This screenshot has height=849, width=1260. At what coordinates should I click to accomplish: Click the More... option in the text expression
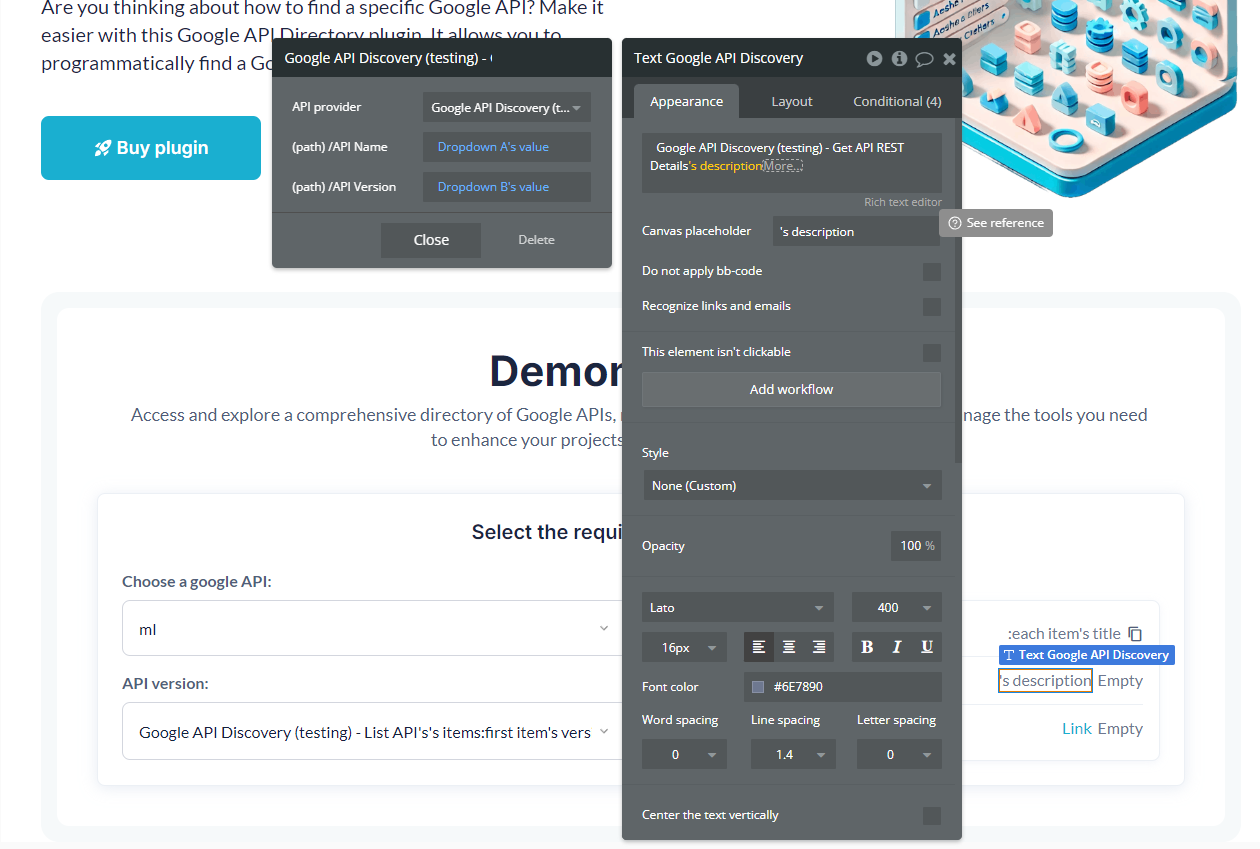[x=783, y=166]
